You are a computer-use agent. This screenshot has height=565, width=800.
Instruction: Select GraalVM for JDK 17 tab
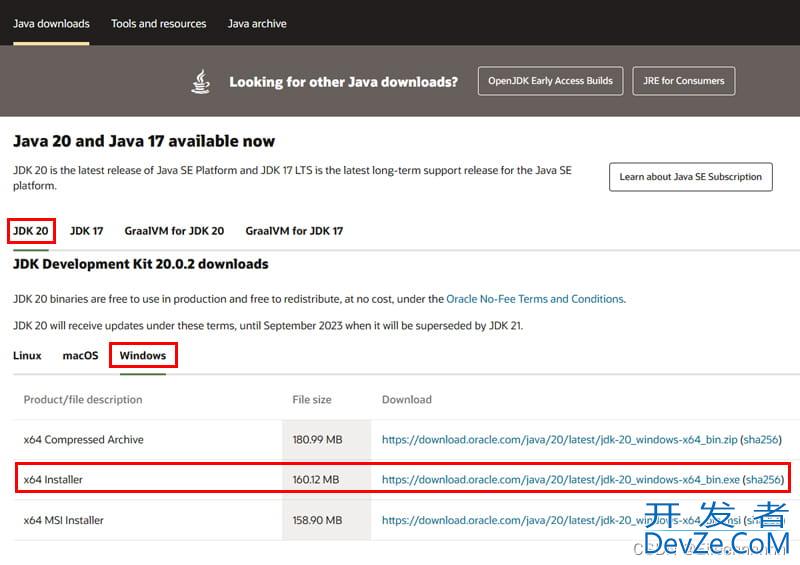tap(294, 231)
